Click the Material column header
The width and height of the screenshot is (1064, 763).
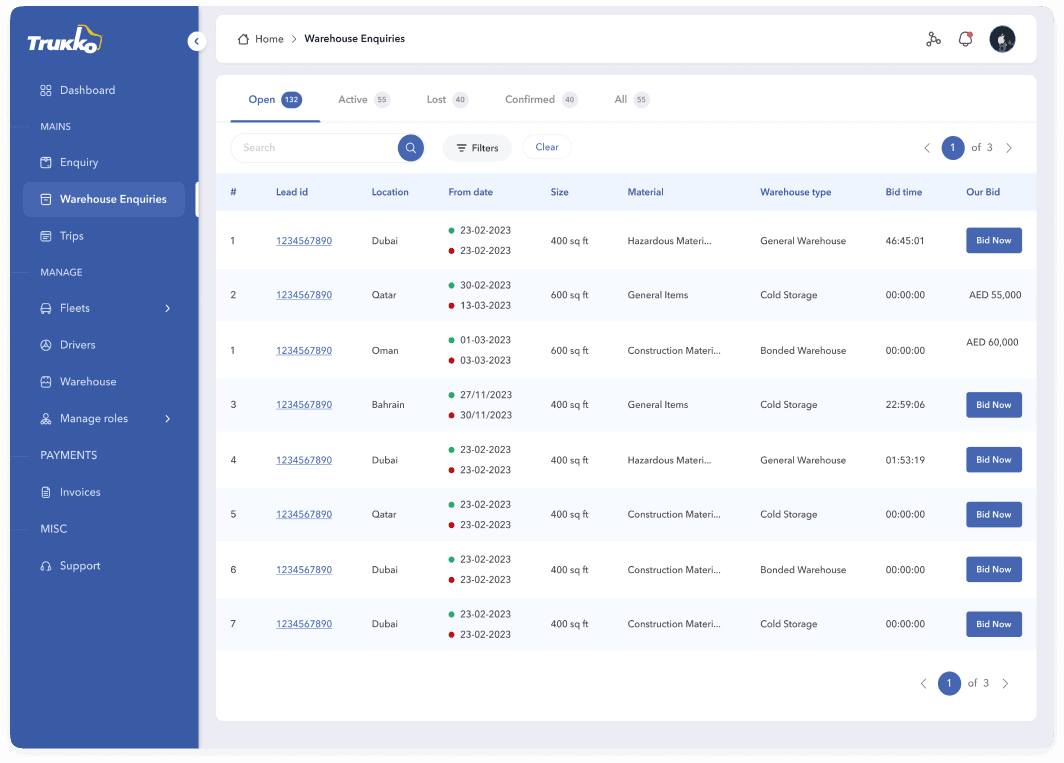(645, 192)
